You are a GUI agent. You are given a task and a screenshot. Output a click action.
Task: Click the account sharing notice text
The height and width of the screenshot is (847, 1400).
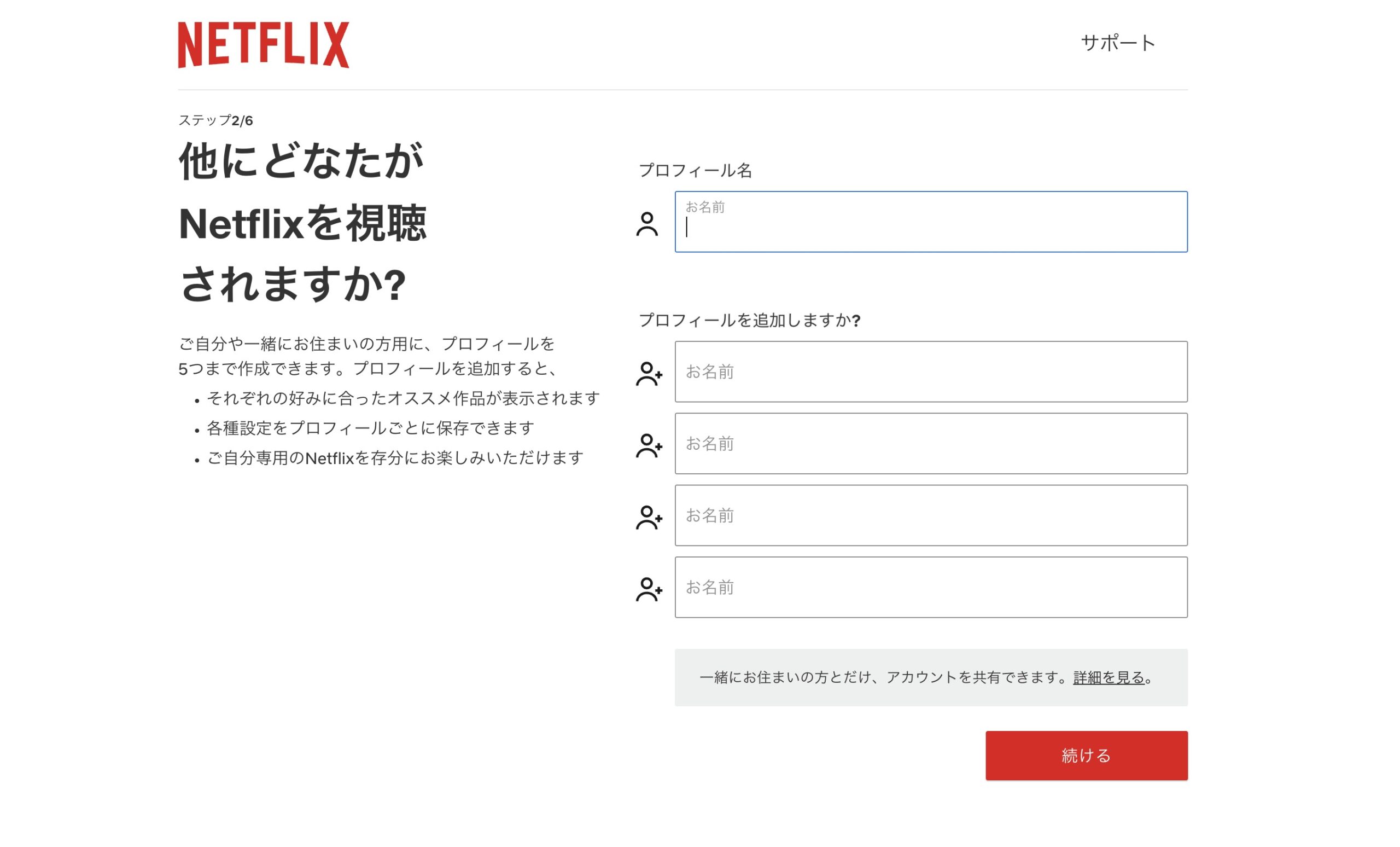[x=926, y=677]
